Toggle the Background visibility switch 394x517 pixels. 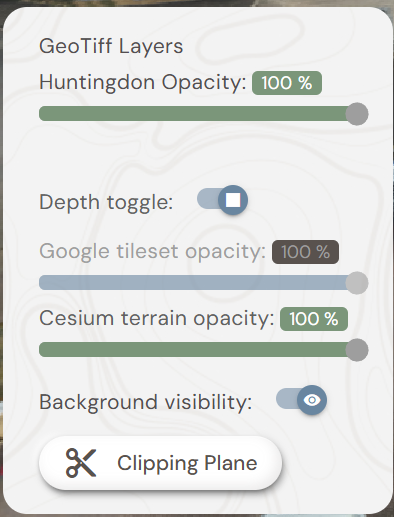click(x=301, y=400)
